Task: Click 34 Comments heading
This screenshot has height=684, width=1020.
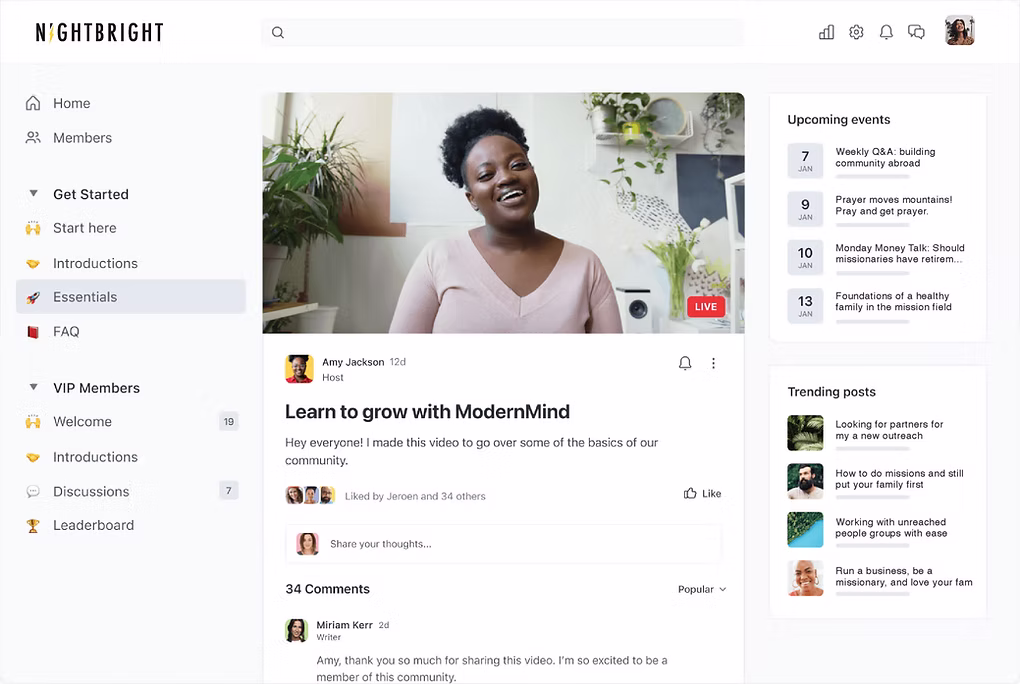Action: tap(327, 589)
